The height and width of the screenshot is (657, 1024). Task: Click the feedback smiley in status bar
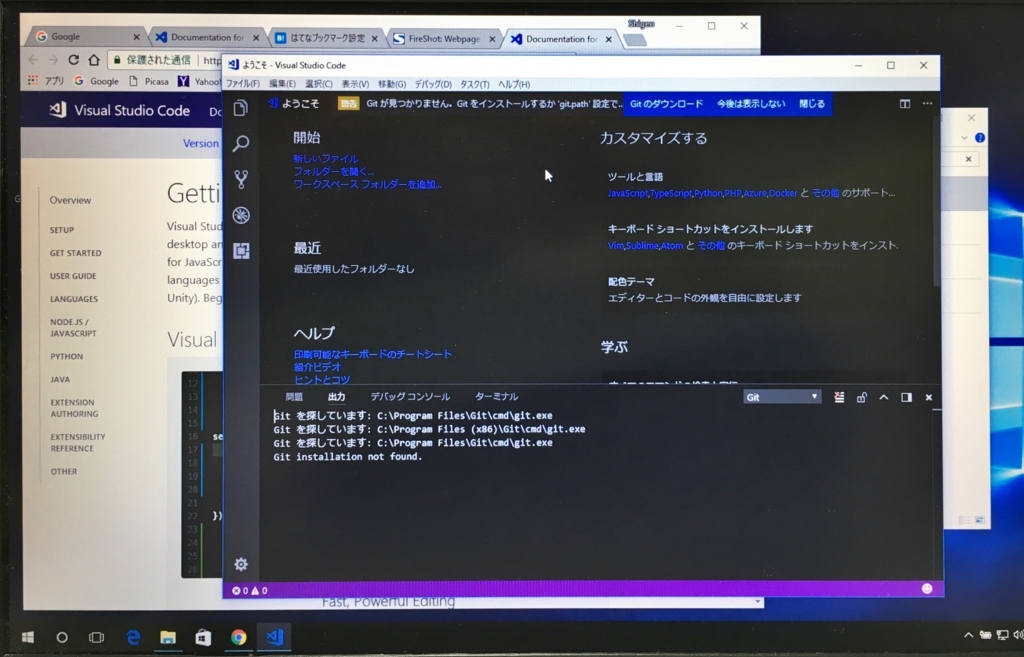point(927,589)
